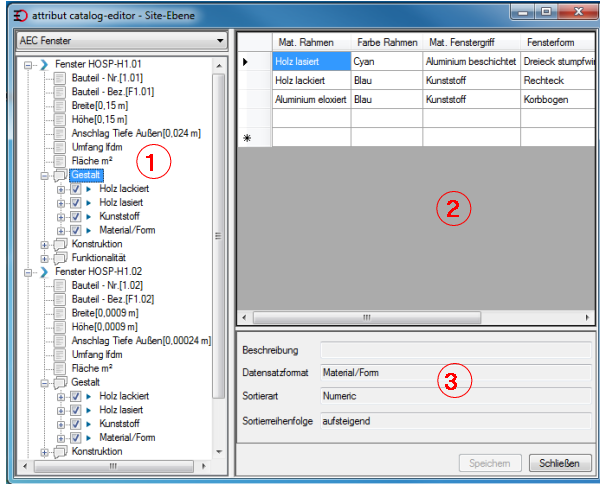Click document icon beside Anschlag Tiefe Außen[0,024 m]
Image resolution: width=600 pixels, height=484 pixels.
coord(60,134)
